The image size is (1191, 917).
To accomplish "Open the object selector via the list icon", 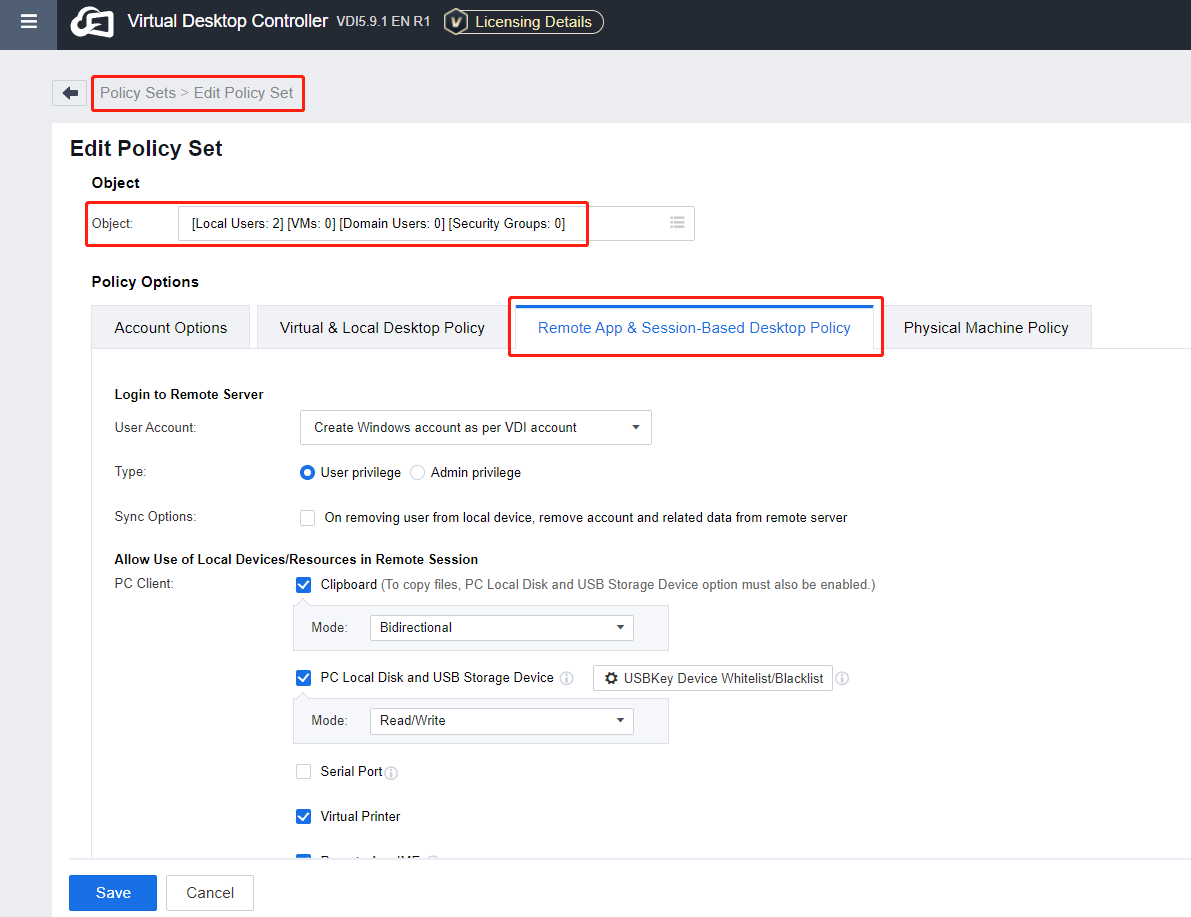I will click(677, 223).
